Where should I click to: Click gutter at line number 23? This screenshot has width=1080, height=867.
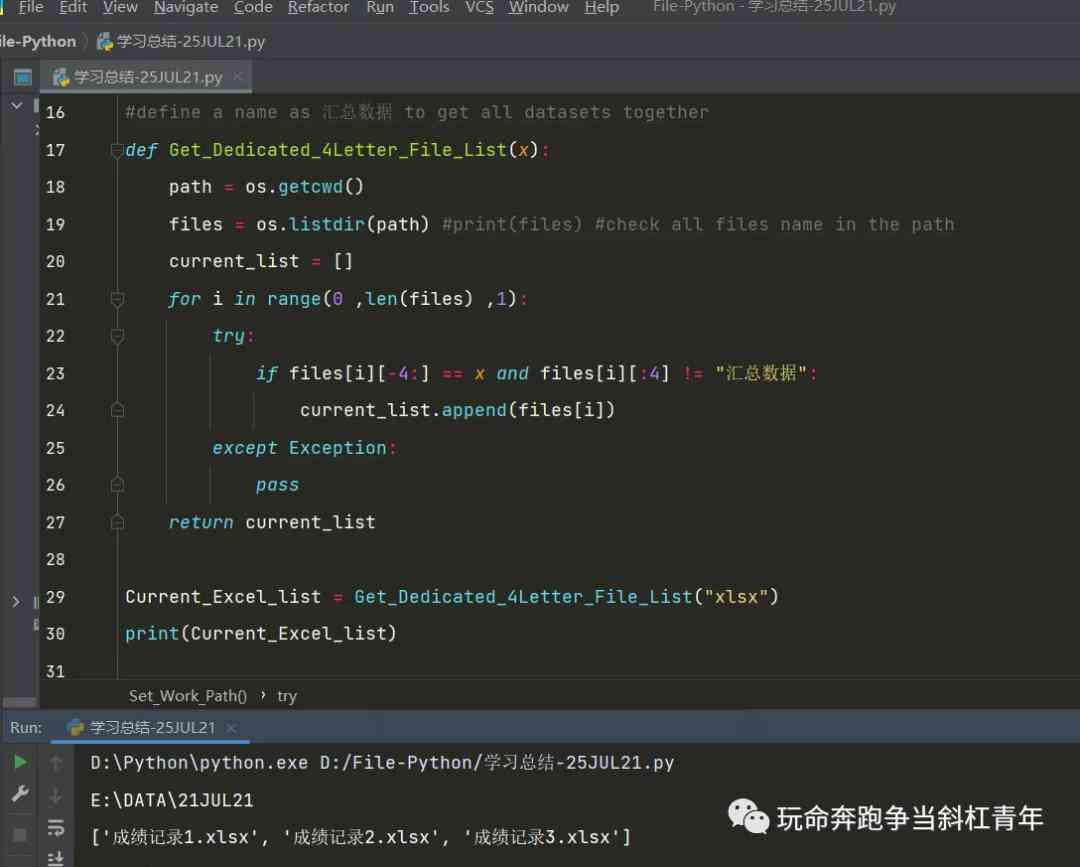(55, 373)
